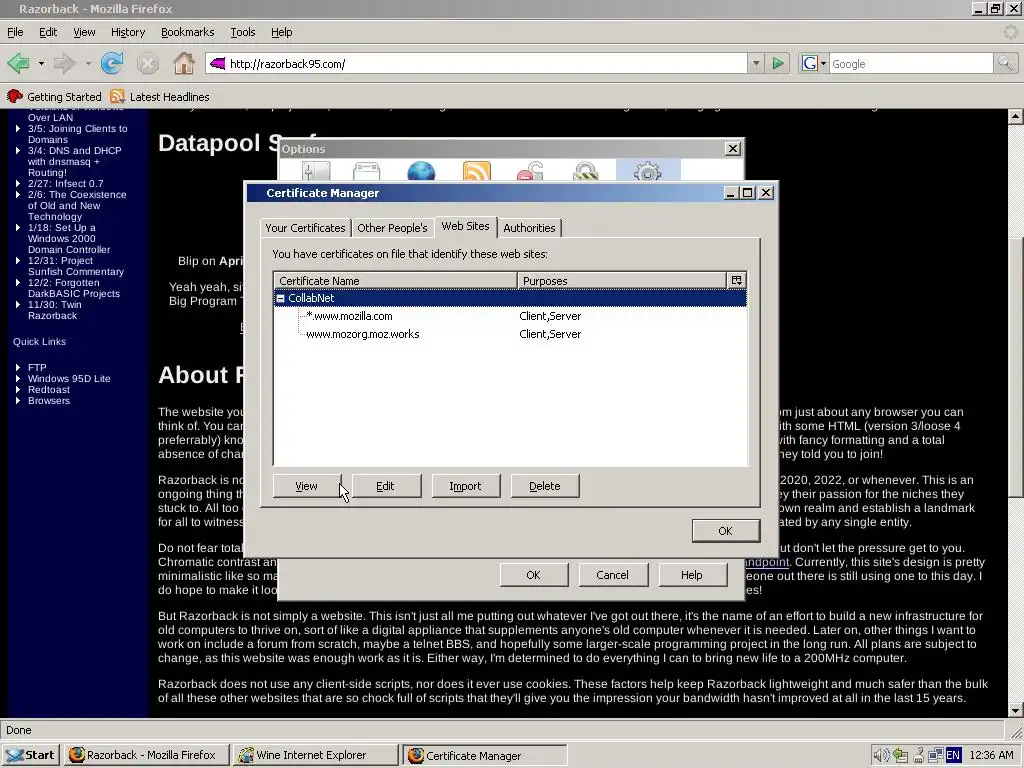
Task: Expand the '11/30: Twin Razorback' entry
Action: 18,304
